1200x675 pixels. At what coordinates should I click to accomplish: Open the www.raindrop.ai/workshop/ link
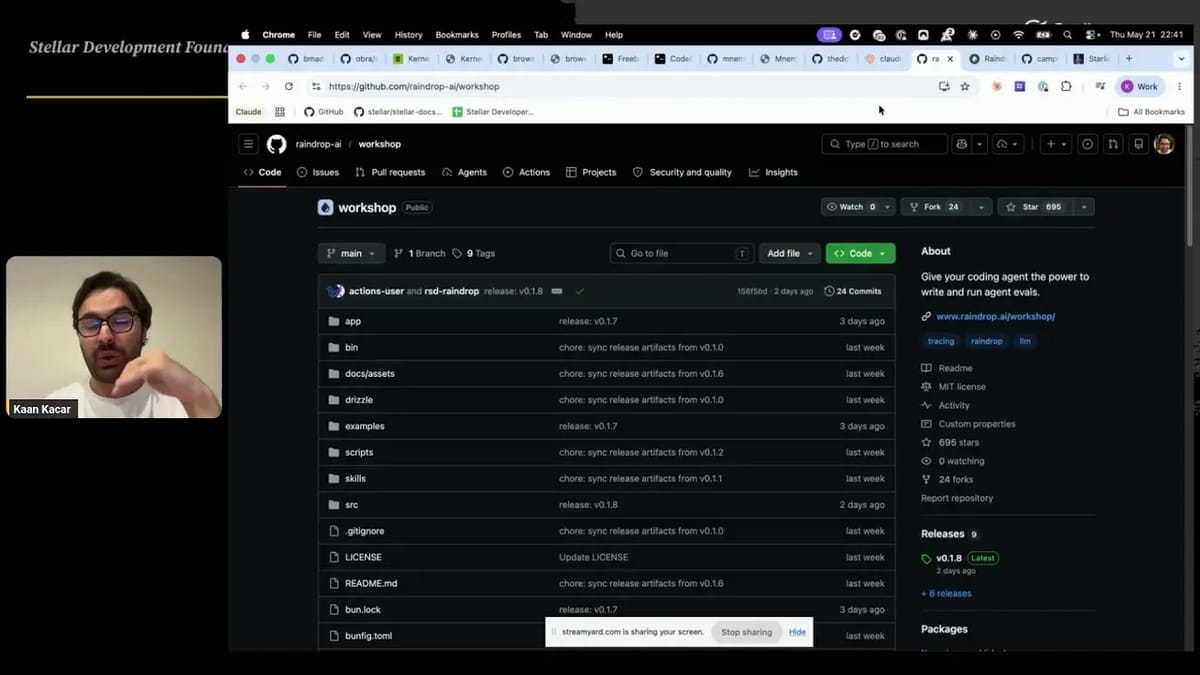995,316
